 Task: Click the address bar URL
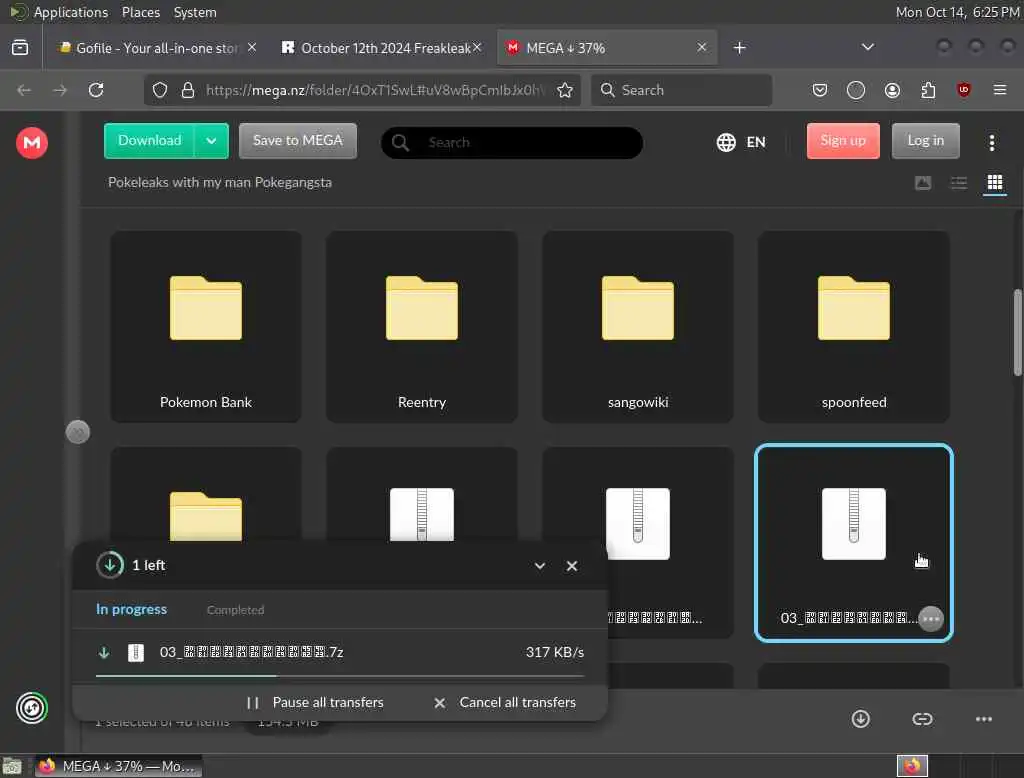click(x=374, y=89)
